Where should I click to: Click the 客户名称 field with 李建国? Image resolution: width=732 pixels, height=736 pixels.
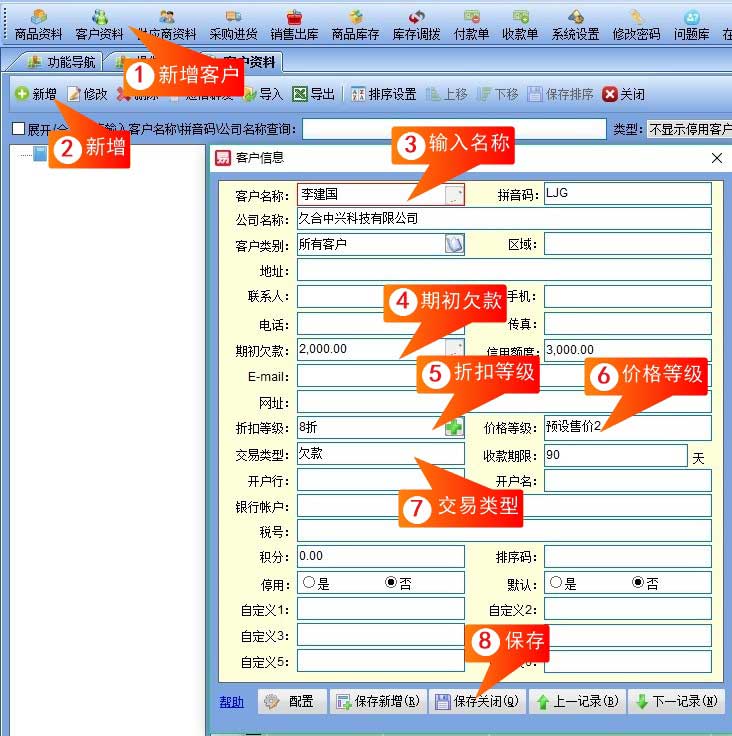[x=380, y=194]
